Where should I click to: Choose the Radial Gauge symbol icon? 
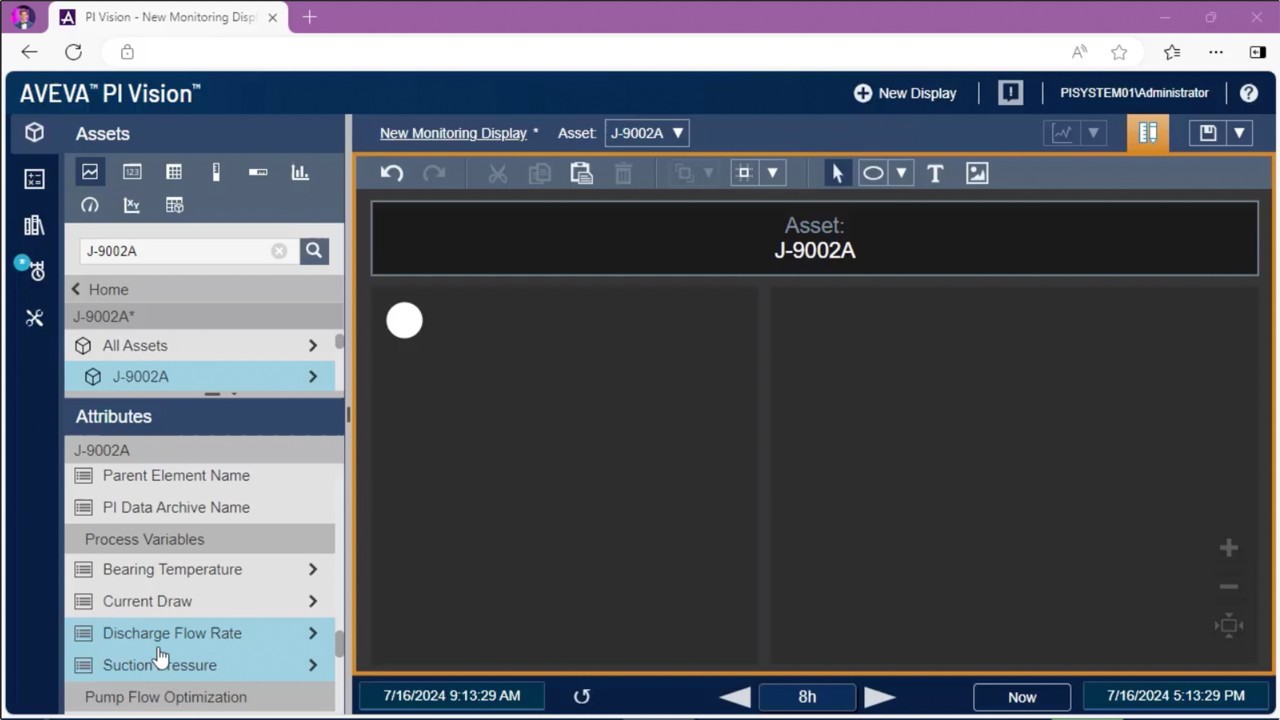click(x=90, y=205)
